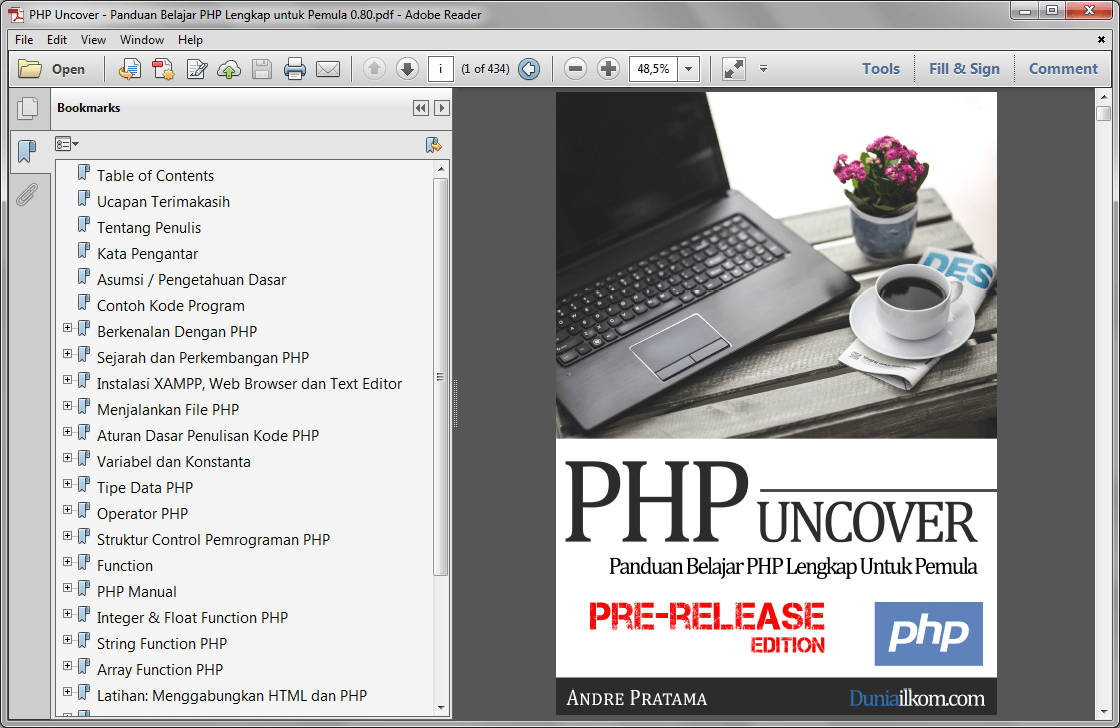
Task: Close the document with the menu bar X
Action: [1101, 40]
